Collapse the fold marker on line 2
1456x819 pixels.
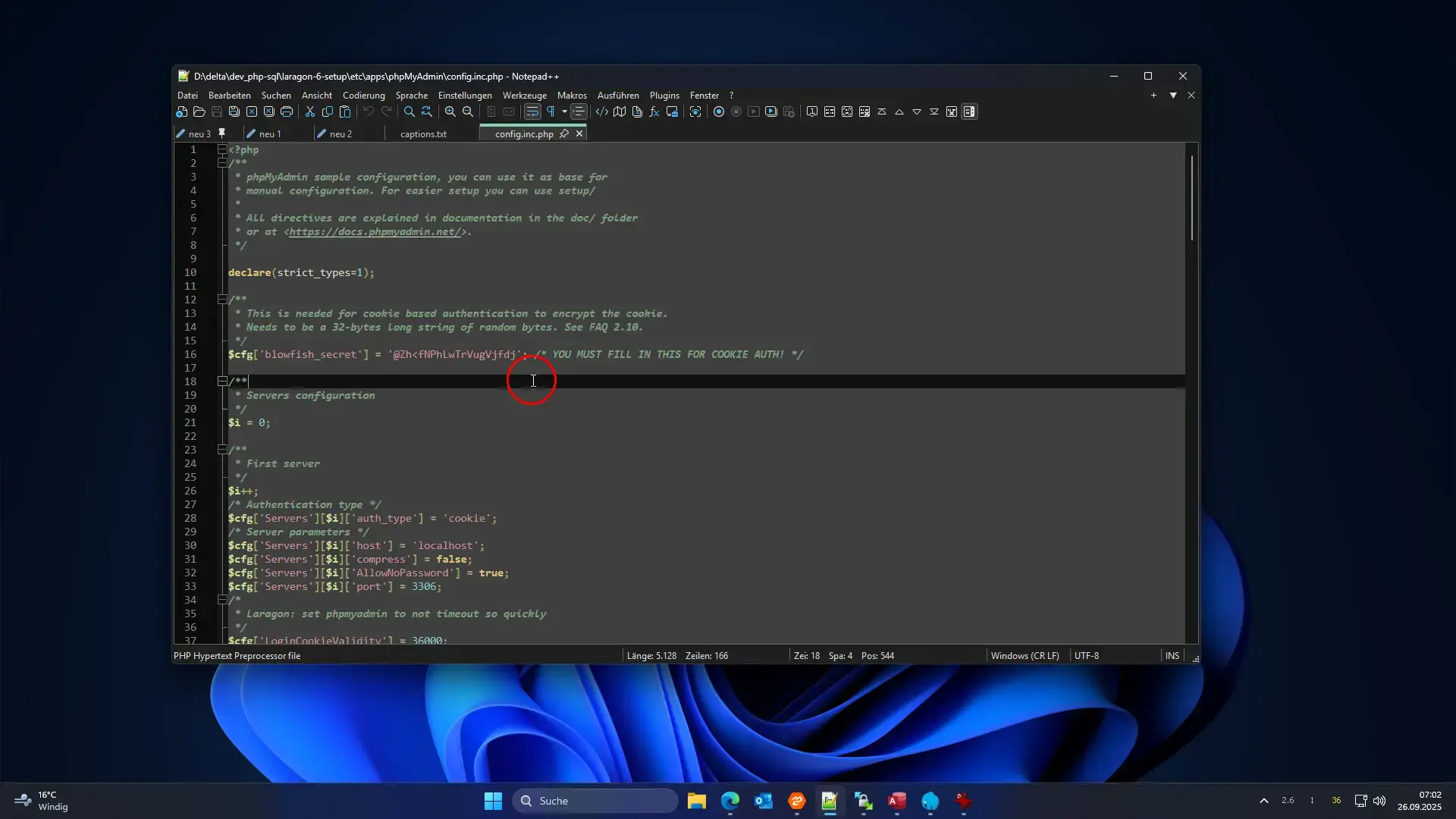click(x=222, y=163)
